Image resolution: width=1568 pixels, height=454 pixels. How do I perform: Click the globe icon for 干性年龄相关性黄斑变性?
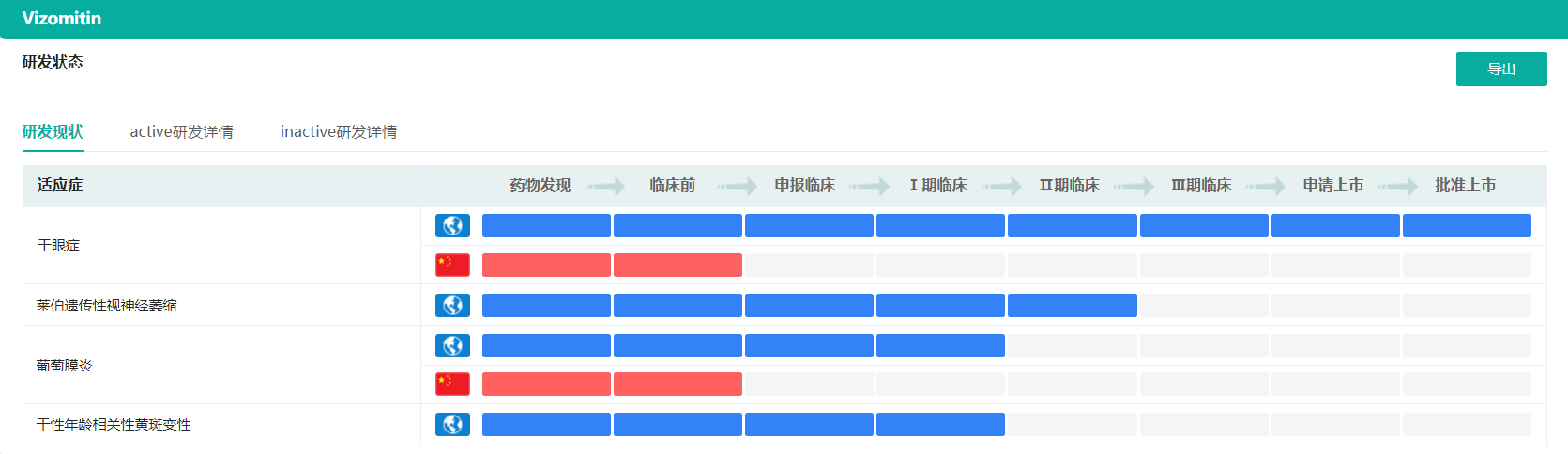click(452, 425)
